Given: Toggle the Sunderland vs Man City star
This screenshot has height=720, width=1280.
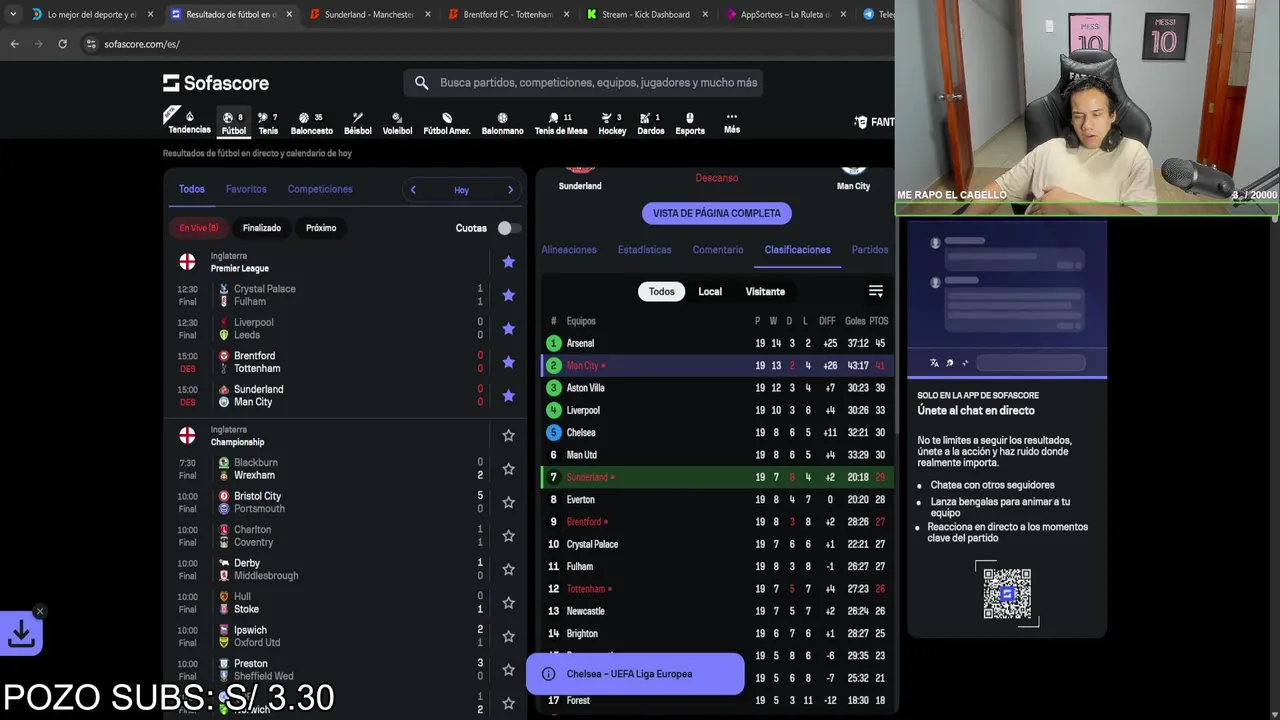Looking at the screenshot, I should coord(508,396).
